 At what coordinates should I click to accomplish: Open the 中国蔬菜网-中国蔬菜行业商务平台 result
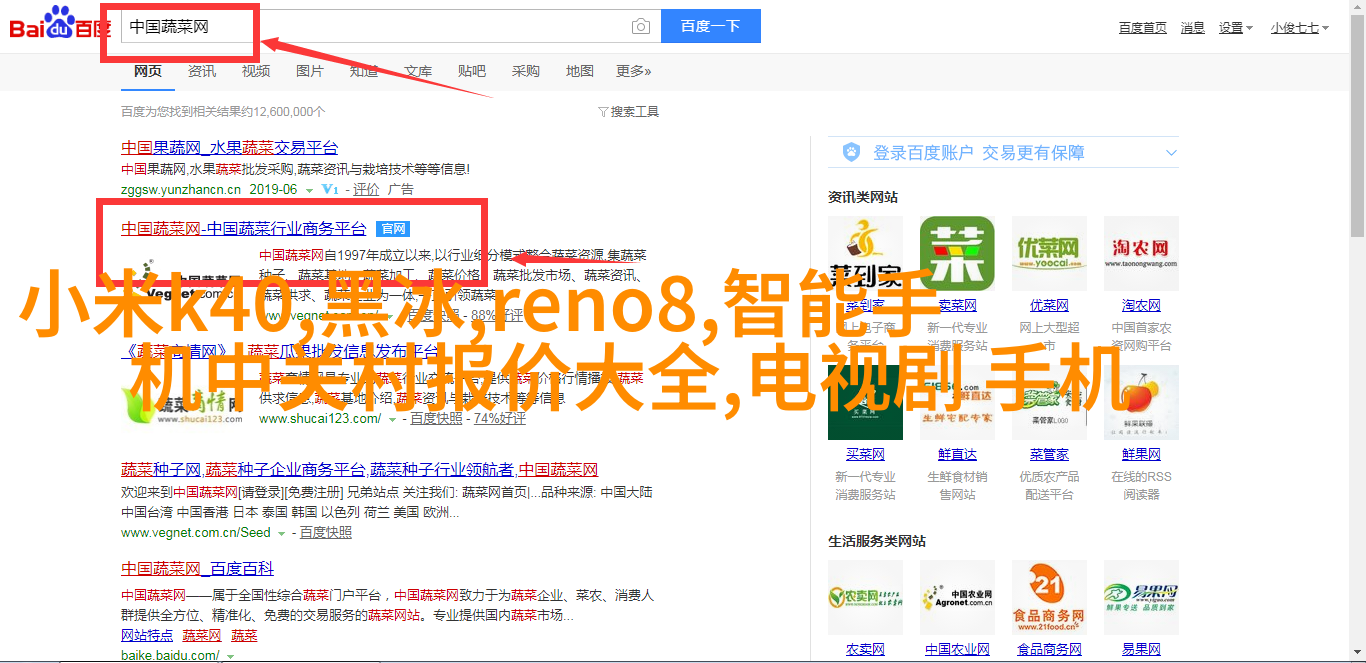point(244,229)
